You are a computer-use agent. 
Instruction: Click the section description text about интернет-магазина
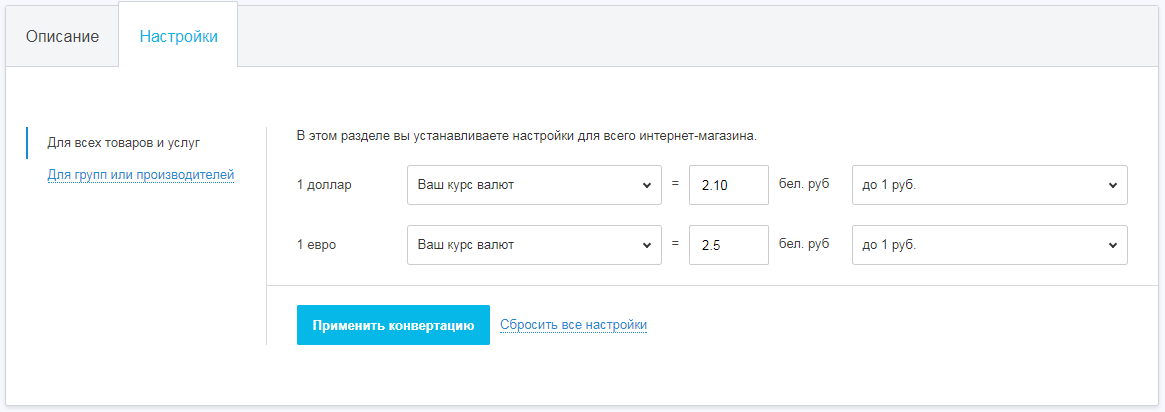tap(527, 135)
